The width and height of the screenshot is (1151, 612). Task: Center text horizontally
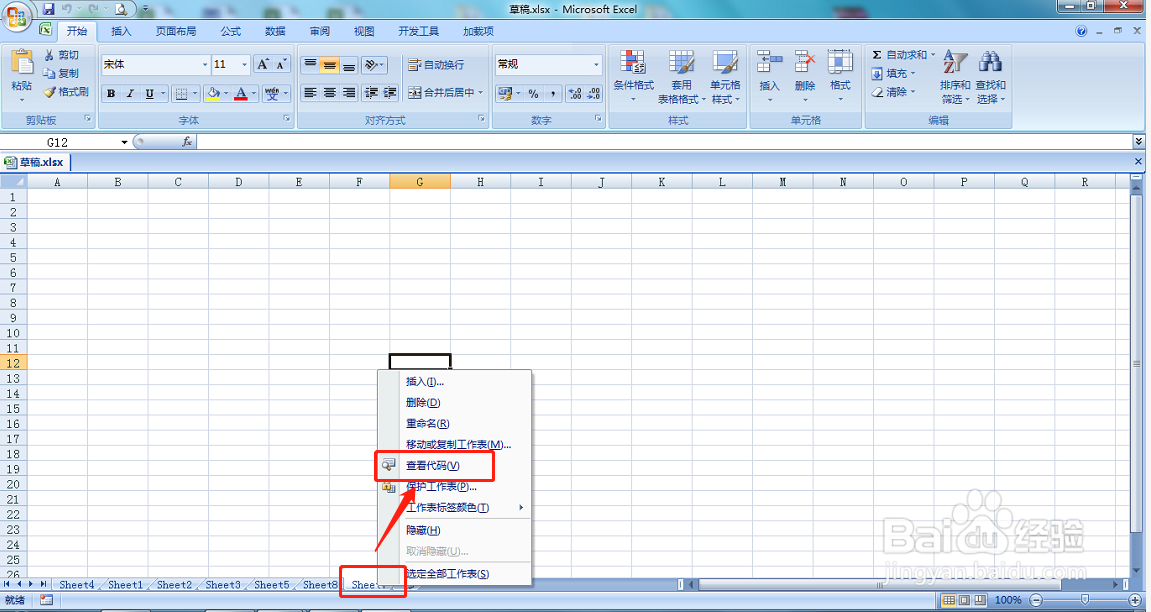[330, 92]
